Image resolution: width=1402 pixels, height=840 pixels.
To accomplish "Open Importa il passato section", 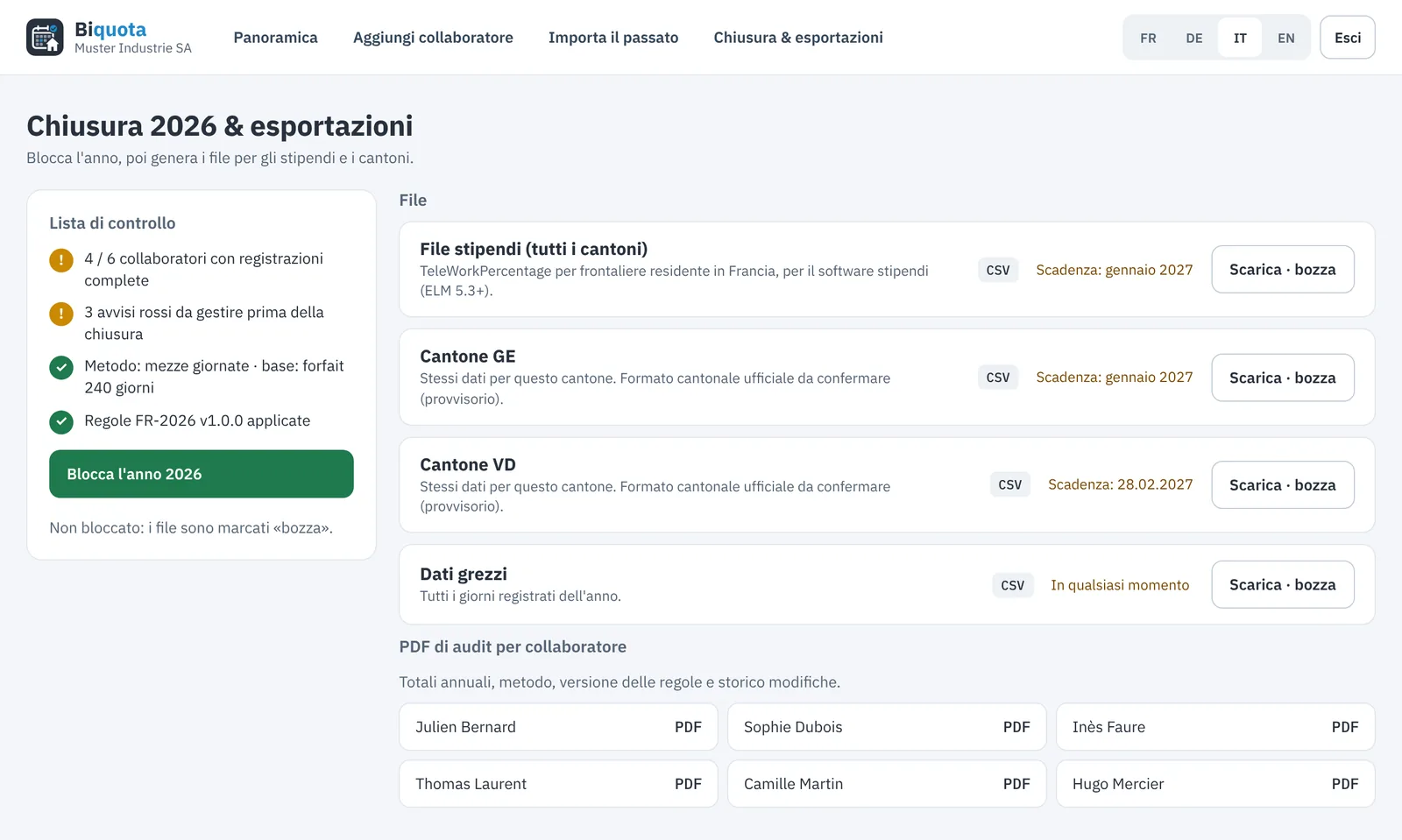I will 613,38.
